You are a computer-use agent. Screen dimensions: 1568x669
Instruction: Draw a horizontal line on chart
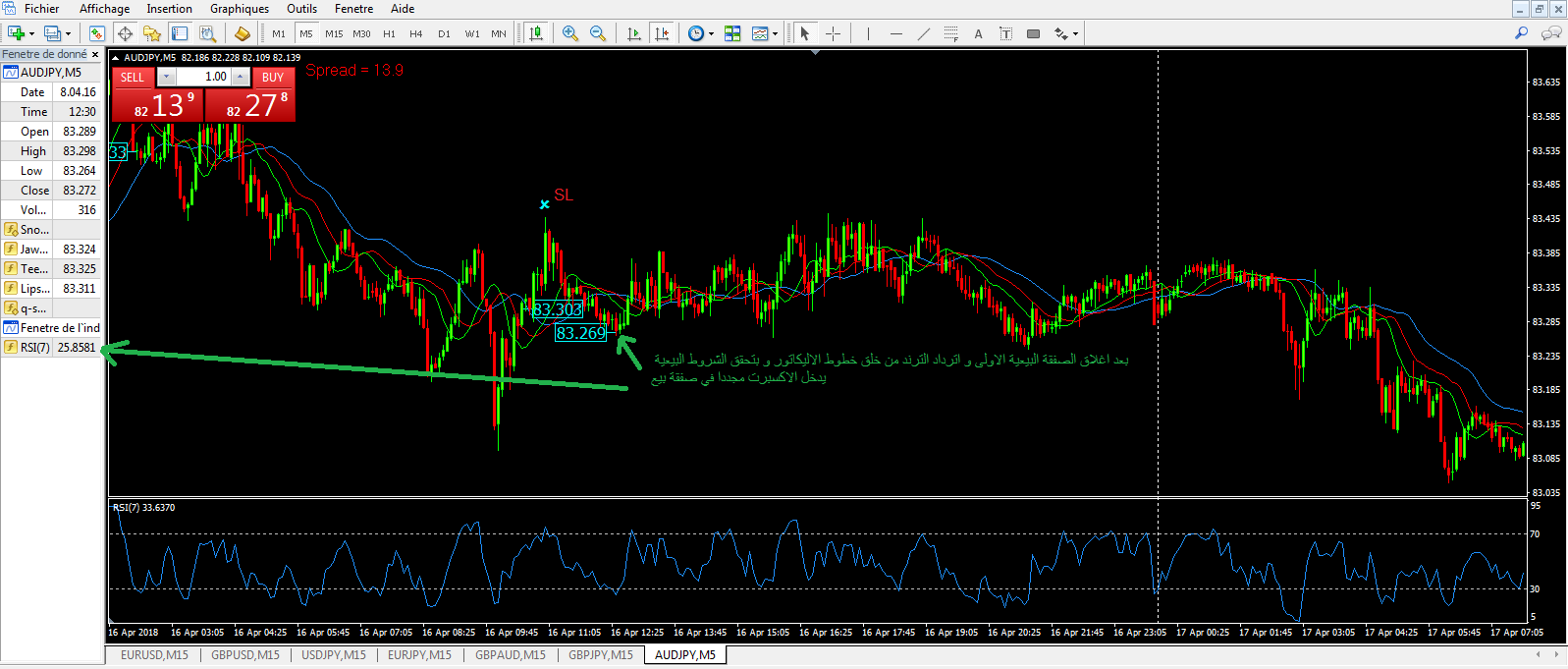click(x=895, y=33)
